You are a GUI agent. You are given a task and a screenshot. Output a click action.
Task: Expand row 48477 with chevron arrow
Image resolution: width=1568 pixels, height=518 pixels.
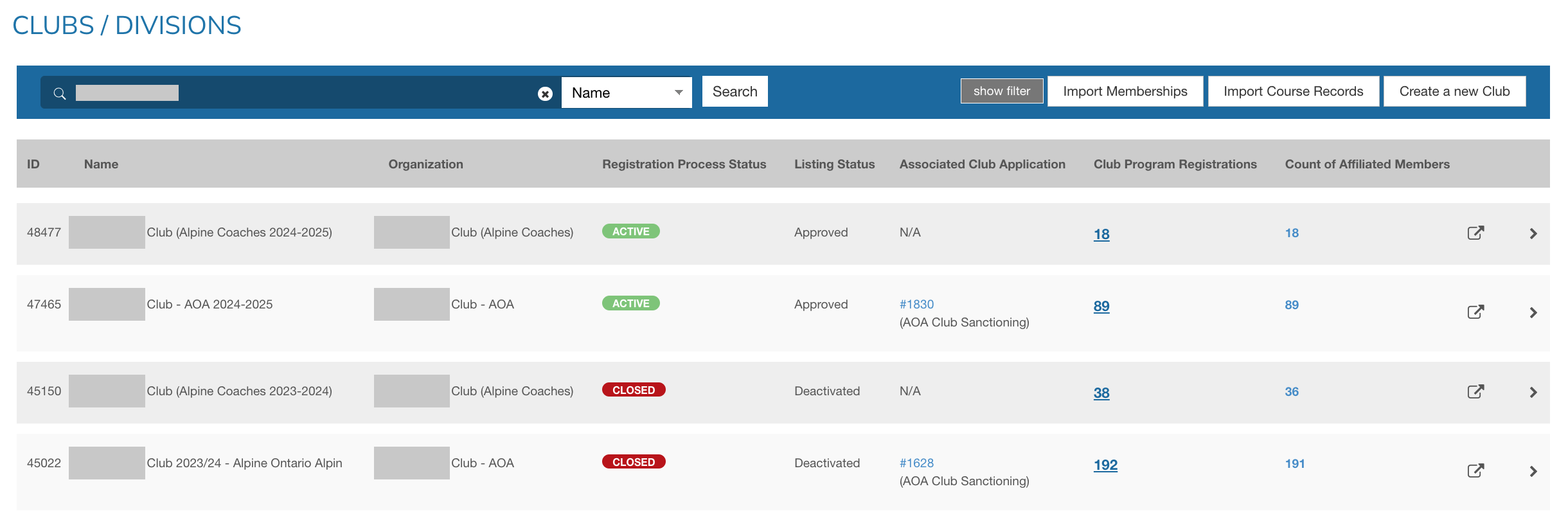point(1533,233)
